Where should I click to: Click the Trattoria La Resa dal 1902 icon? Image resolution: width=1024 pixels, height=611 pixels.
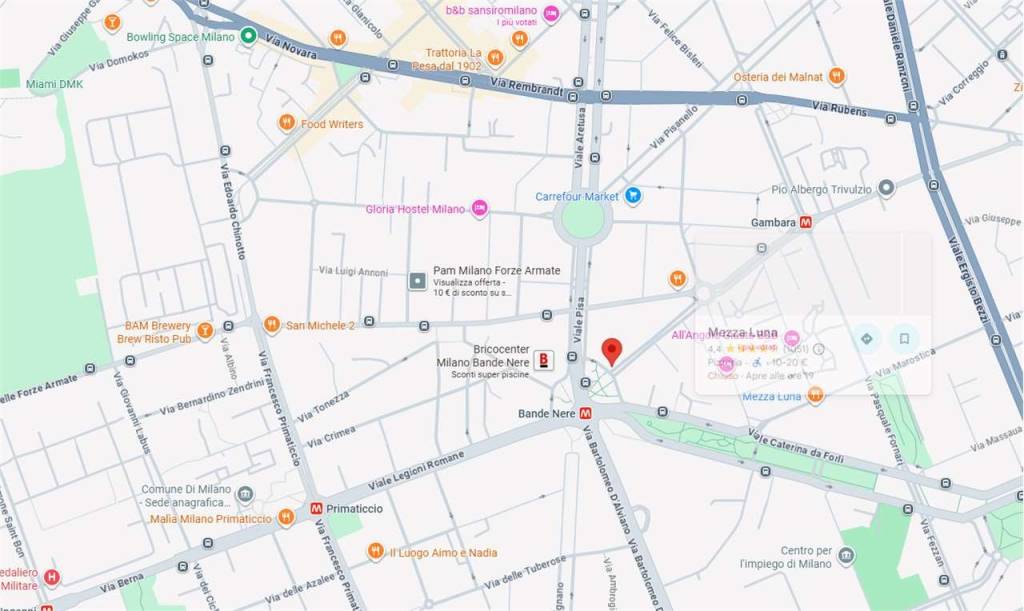[496, 58]
